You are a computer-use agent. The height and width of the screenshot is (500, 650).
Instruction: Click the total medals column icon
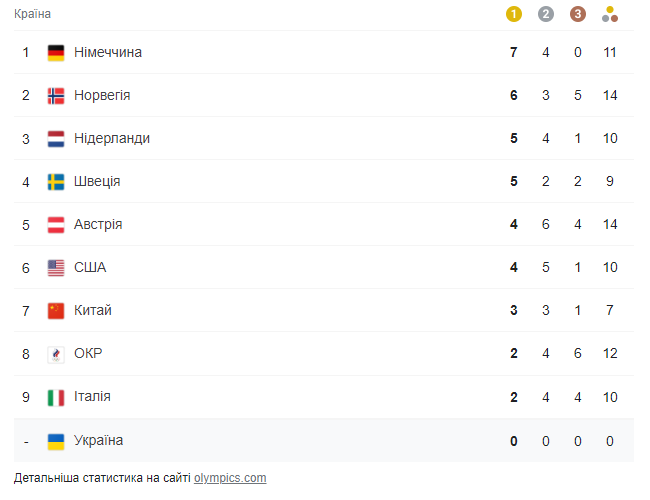coord(610,14)
